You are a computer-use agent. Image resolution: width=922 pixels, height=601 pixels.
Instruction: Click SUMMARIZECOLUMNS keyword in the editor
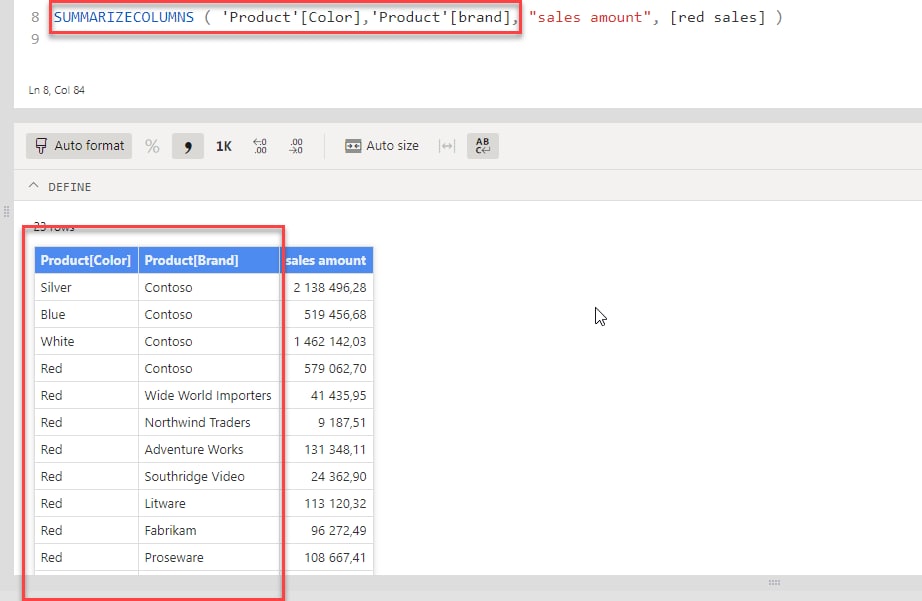pyautogui.click(x=123, y=17)
